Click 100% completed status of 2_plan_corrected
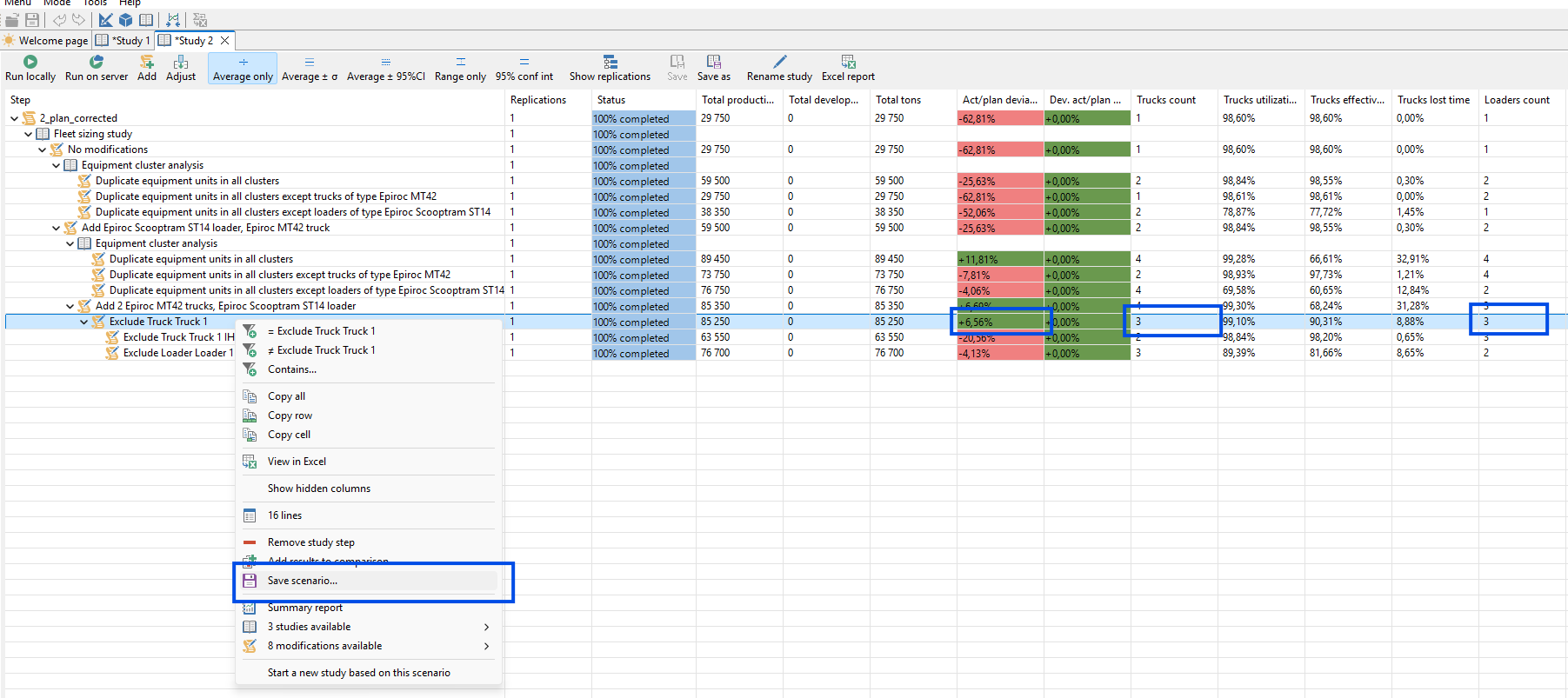Image resolution: width=1568 pixels, height=698 pixels. pos(644,118)
